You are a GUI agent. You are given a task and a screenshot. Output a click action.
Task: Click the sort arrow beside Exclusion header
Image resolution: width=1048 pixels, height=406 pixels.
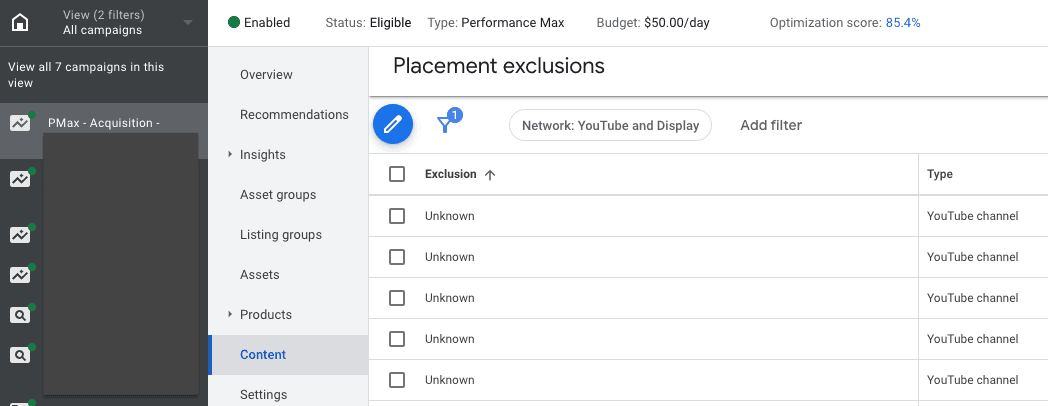pyautogui.click(x=489, y=175)
